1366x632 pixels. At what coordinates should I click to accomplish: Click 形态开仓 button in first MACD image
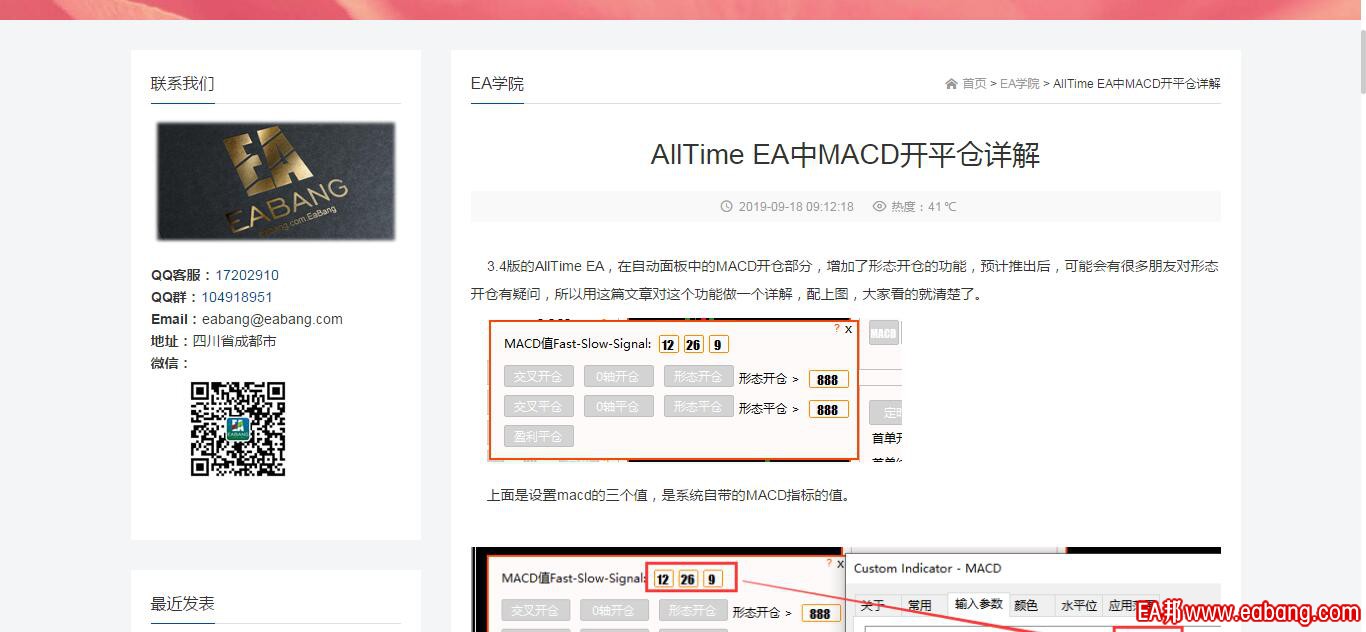click(x=698, y=377)
